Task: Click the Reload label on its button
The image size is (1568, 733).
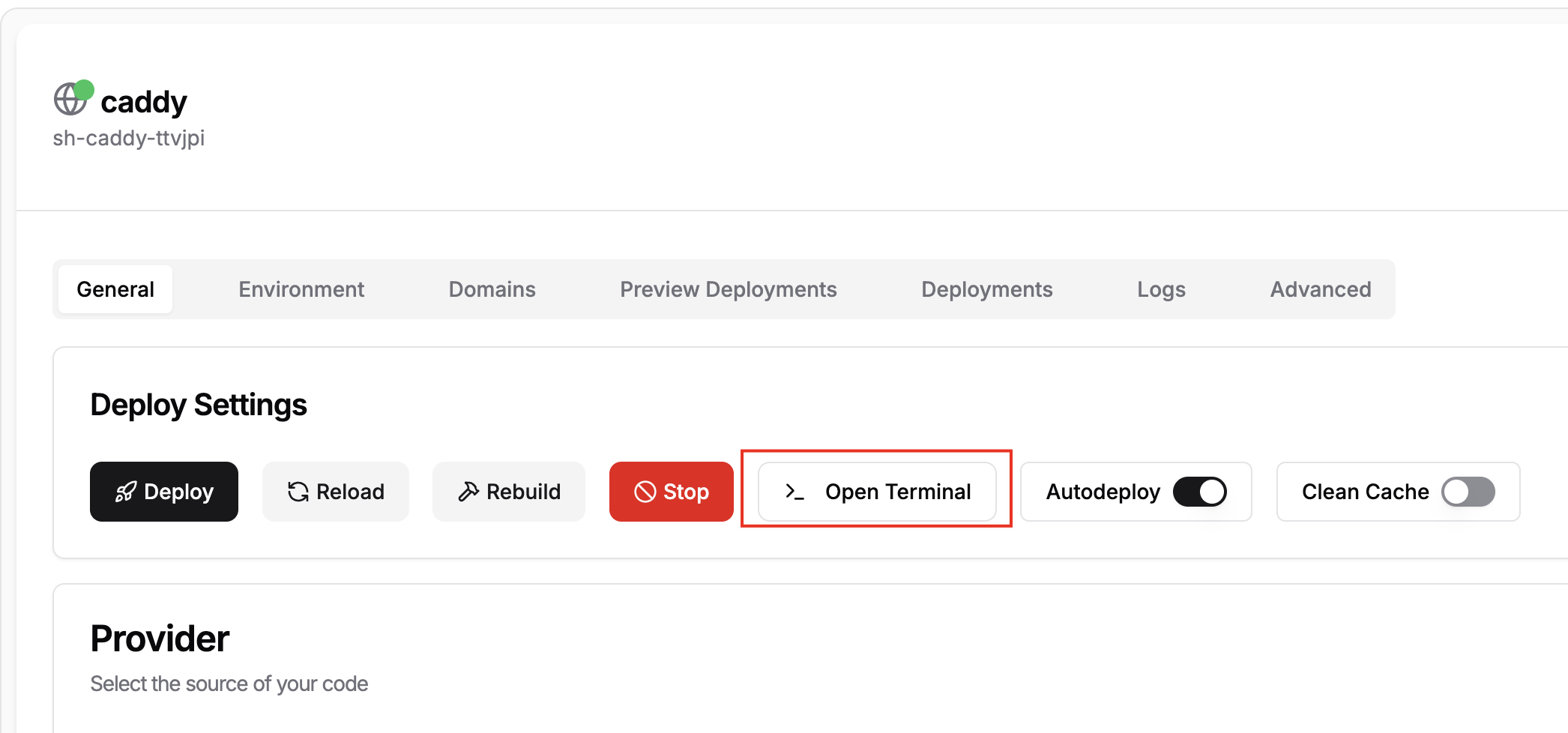Action: point(350,492)
